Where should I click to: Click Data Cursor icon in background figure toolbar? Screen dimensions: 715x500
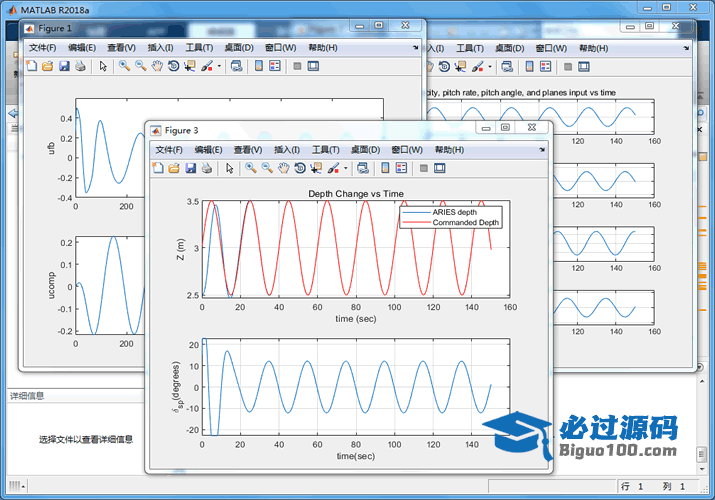click(461, 67)
